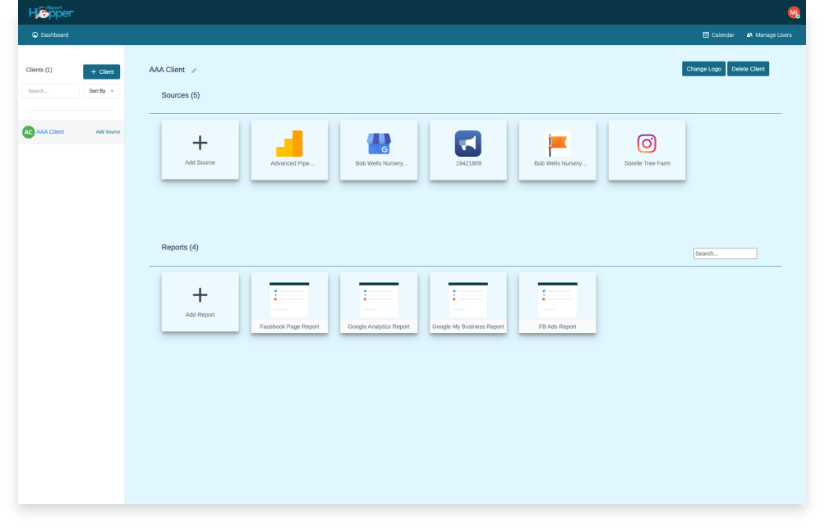Open the Google Analytics source tile

coord(289,149)
